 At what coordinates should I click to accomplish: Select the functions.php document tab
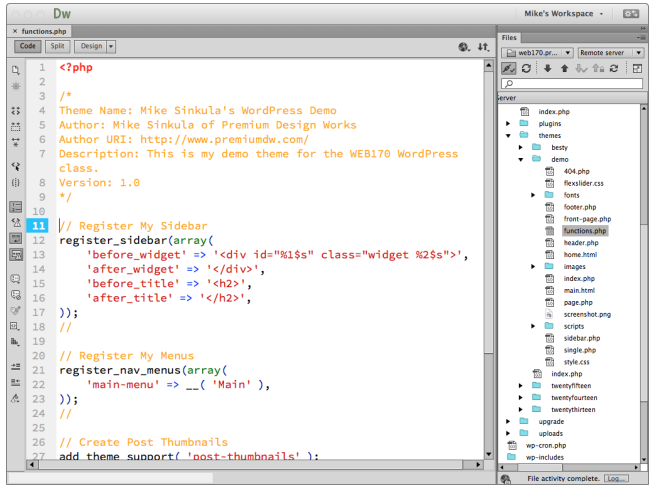click(x=44, y=31)
